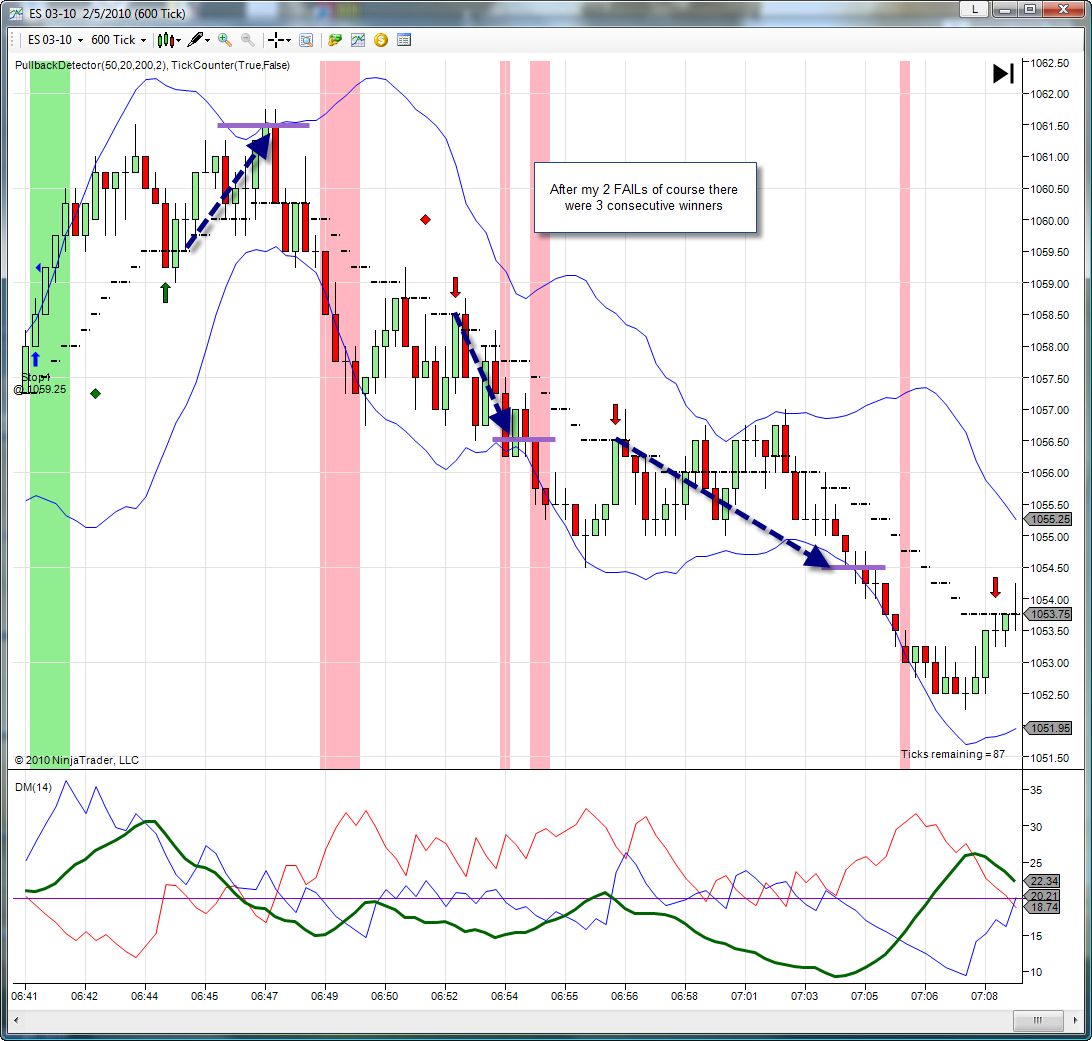Click the data box table icon

pos(404,40)
